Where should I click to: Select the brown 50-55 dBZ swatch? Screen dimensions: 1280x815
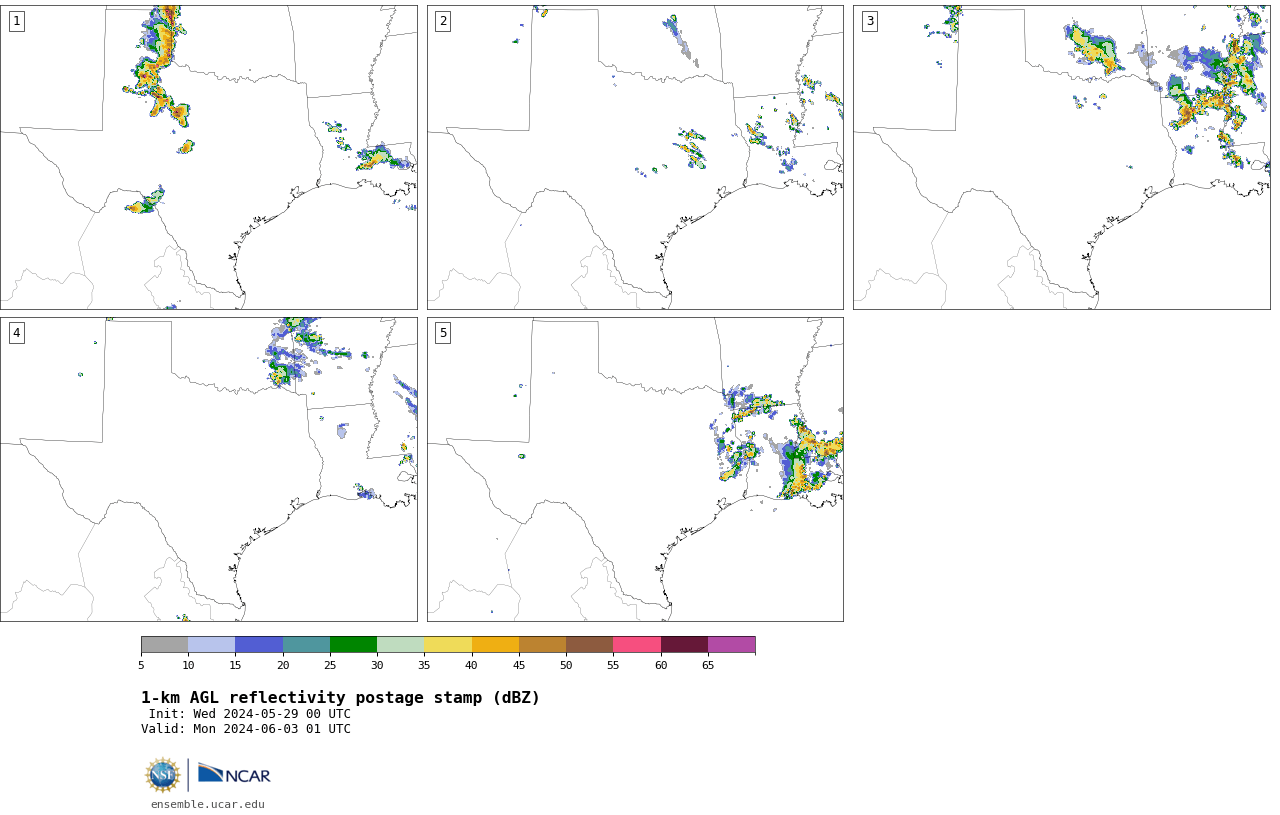coord(589,644)
